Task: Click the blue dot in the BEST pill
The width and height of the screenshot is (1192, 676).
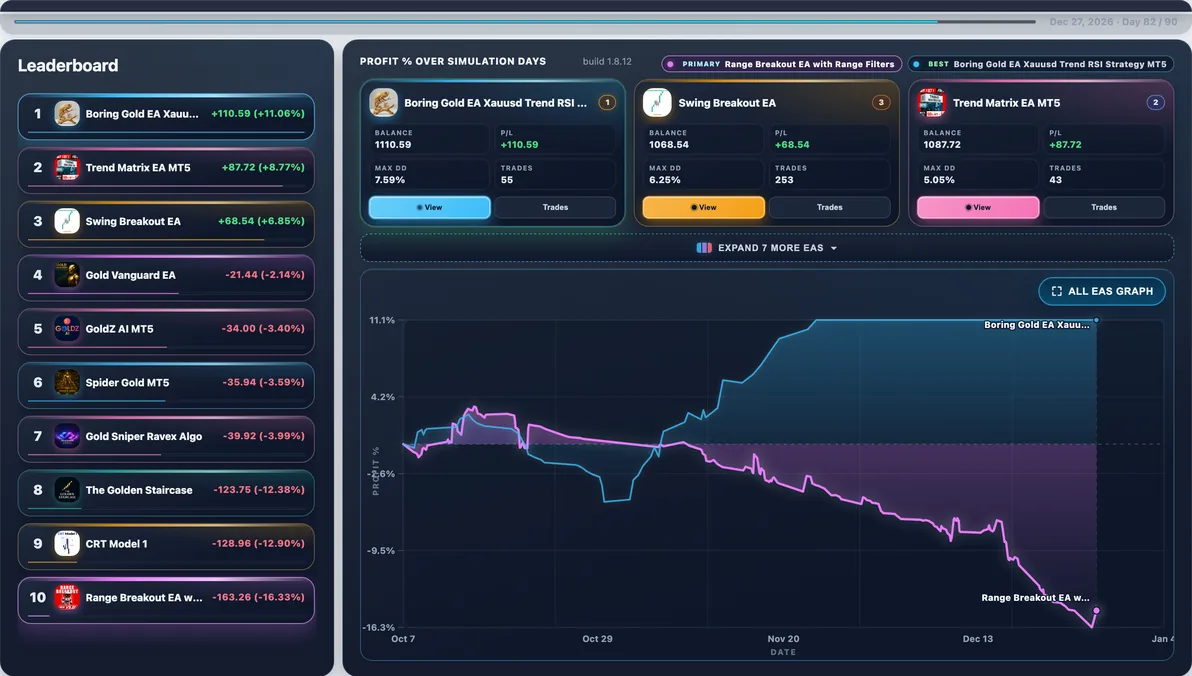Action: click(x=916, y=65)
